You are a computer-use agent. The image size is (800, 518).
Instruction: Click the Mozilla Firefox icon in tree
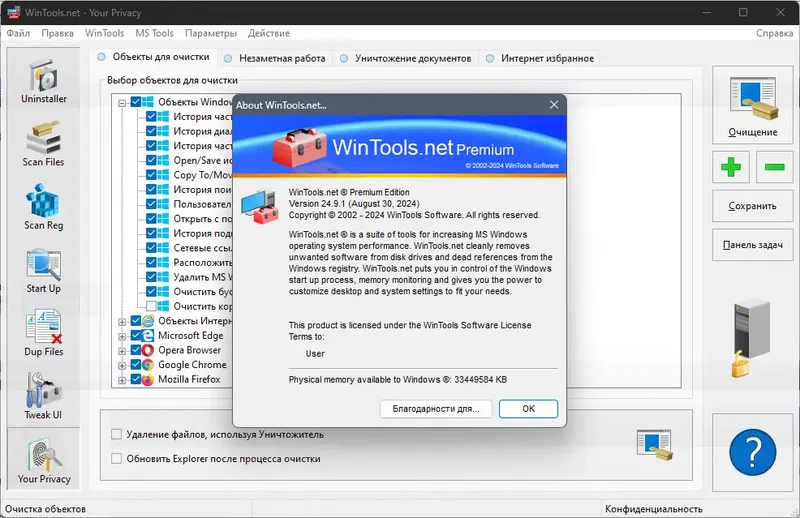(147, 379)
